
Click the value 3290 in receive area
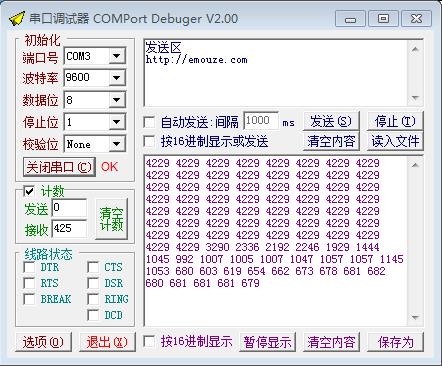[x=217, y=247]
